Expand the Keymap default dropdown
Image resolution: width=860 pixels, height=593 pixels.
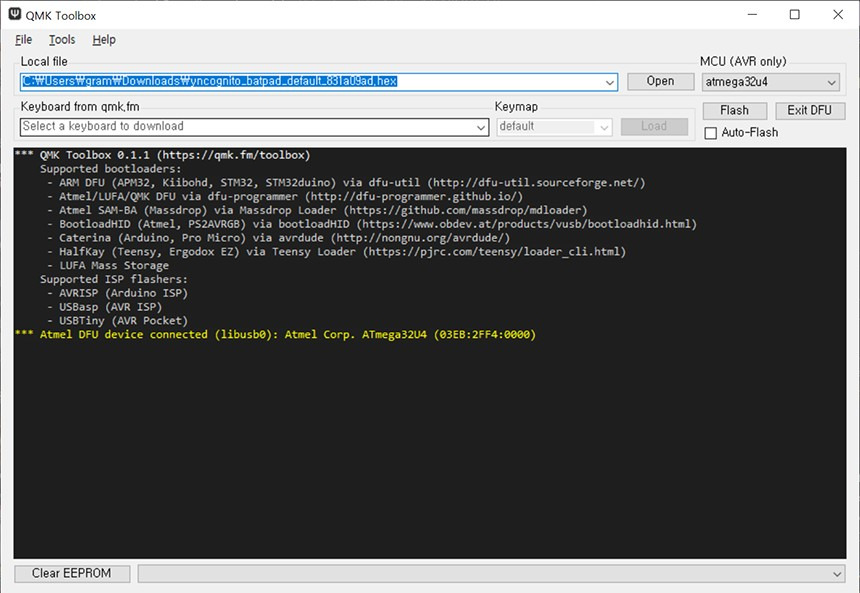[x=604, y=127]
